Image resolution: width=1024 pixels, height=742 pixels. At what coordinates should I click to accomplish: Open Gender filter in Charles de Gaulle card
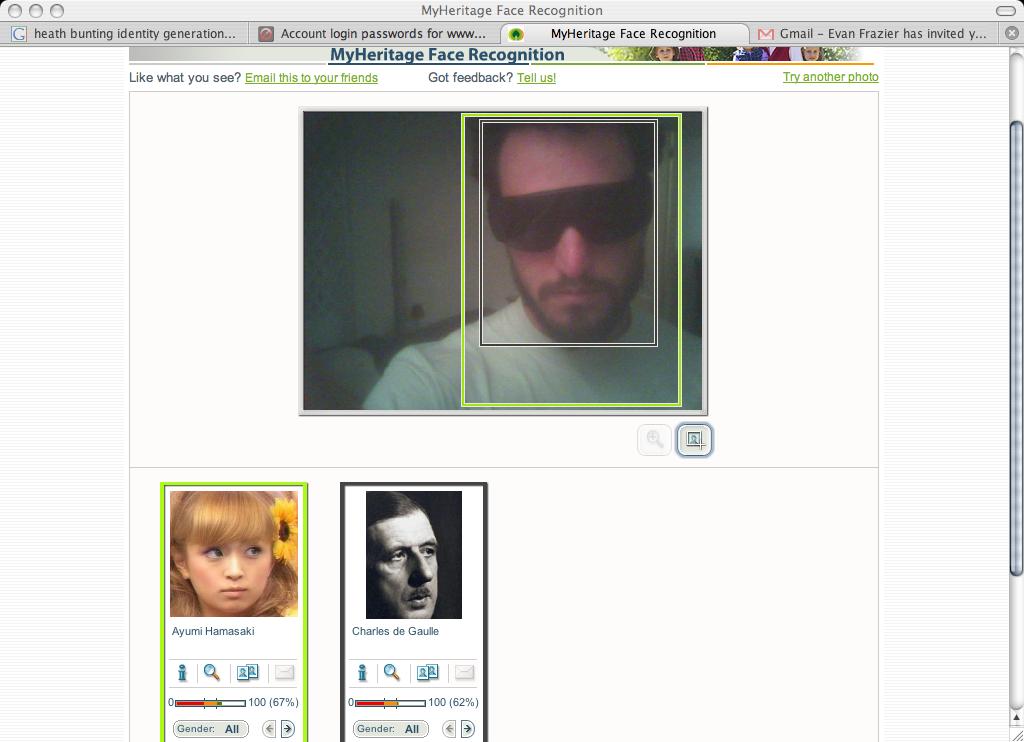click(391, 729)
